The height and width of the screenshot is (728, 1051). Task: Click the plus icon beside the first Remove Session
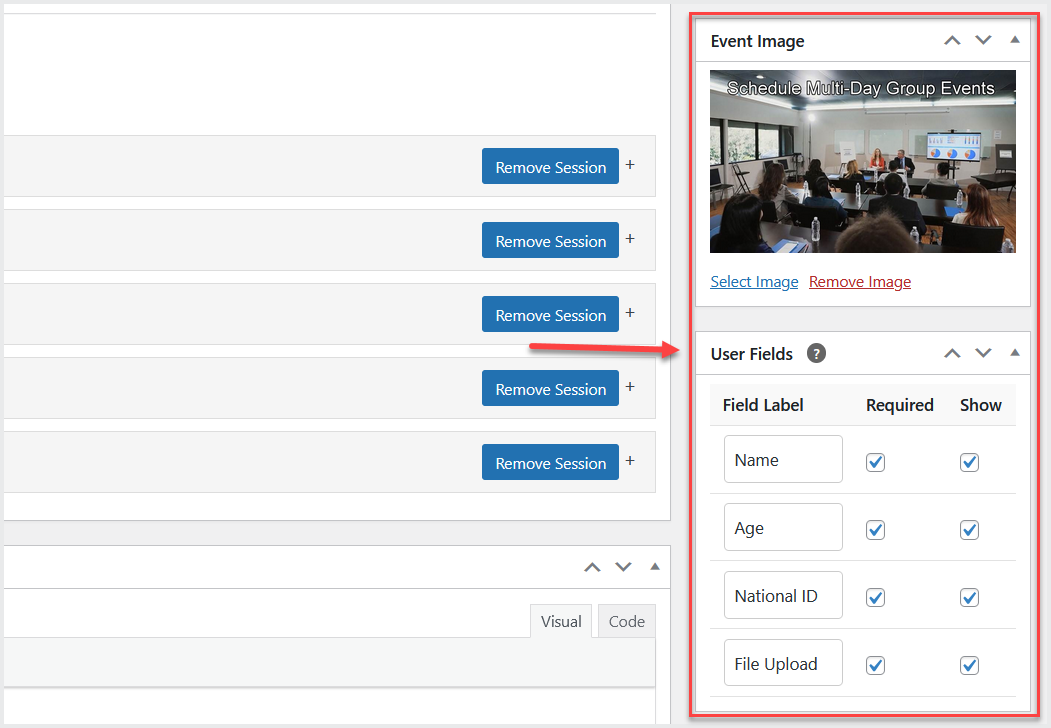(630, 165)
